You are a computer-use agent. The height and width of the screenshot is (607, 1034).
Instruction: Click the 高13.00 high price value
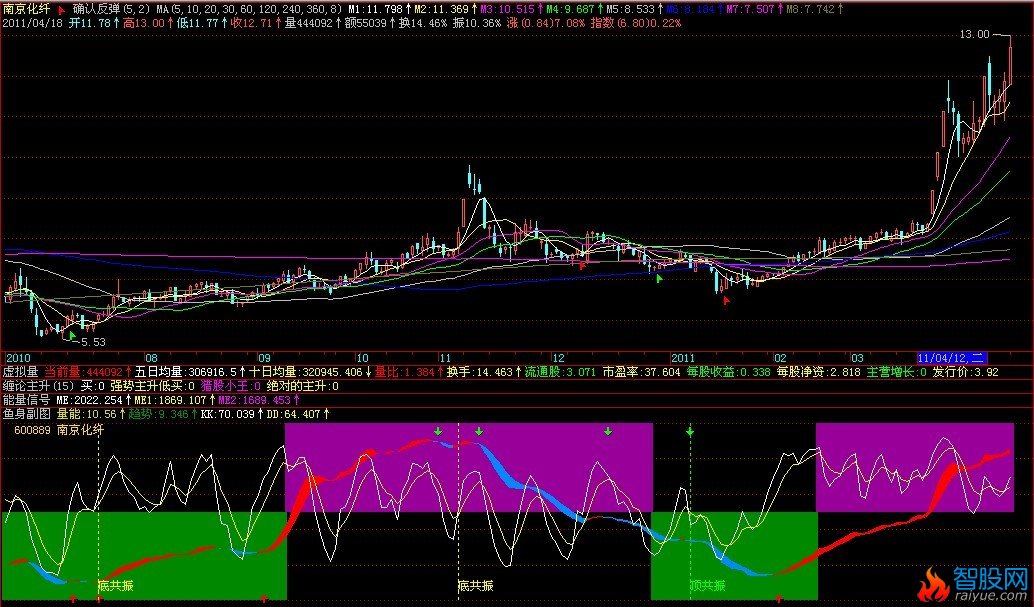pos(144,23)
